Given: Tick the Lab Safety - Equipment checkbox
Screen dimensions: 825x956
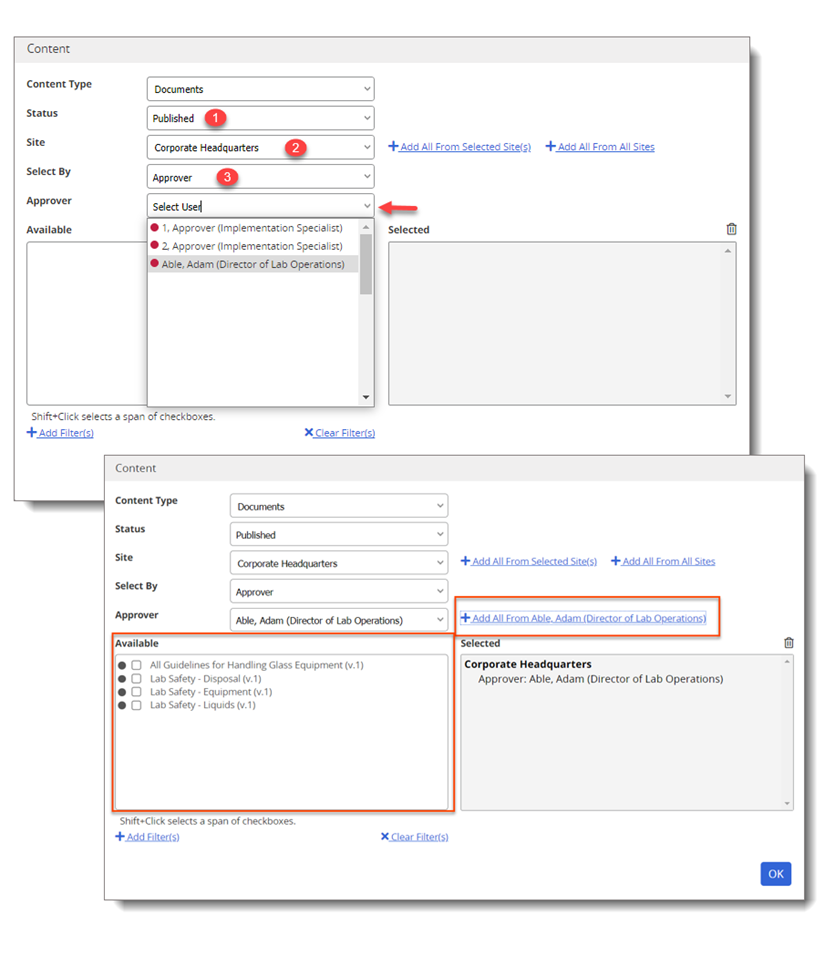Looking at the screenshot, I should tap(136, 692).
